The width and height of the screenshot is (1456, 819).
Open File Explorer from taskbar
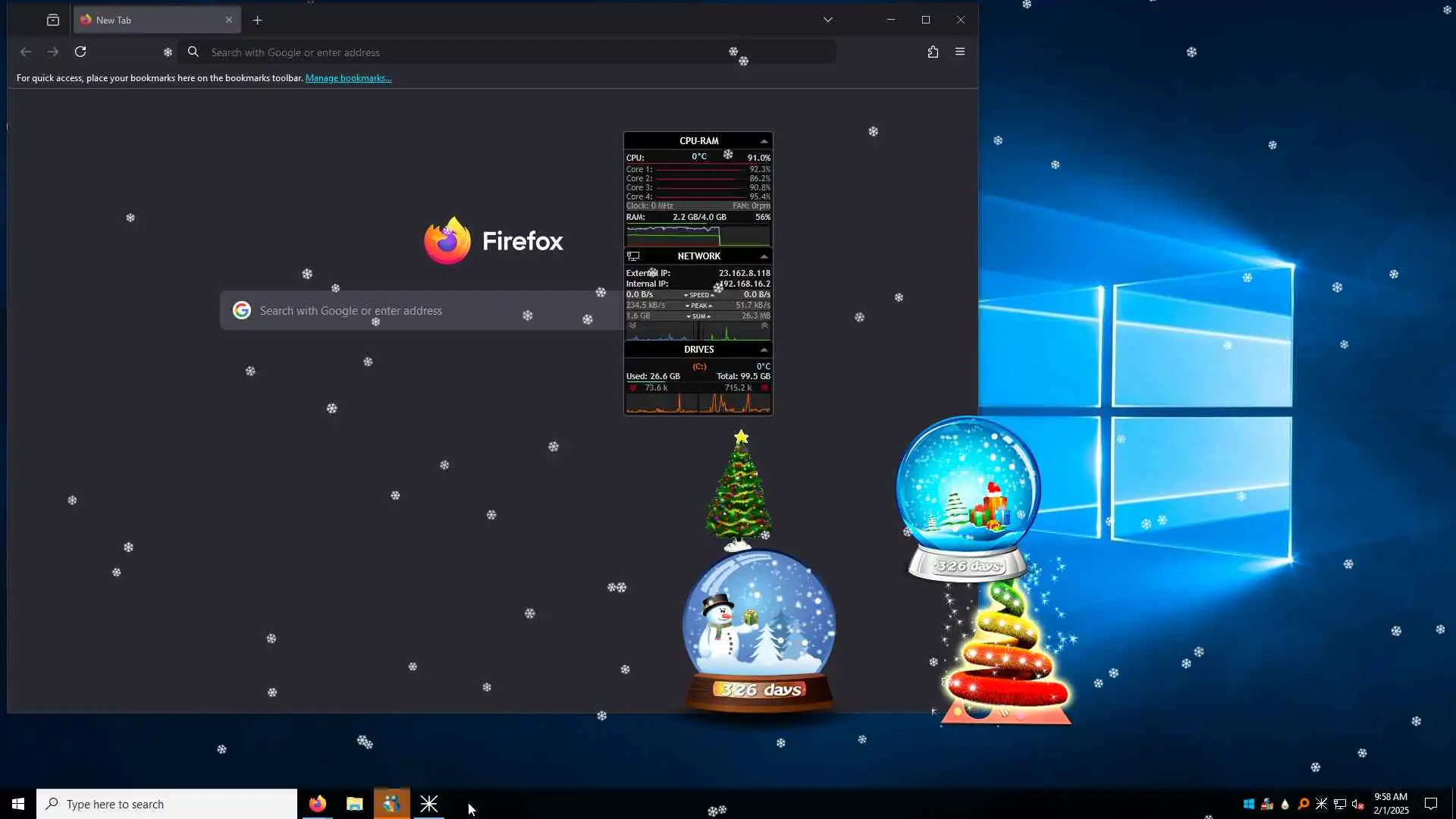click(x=354, y=804)
